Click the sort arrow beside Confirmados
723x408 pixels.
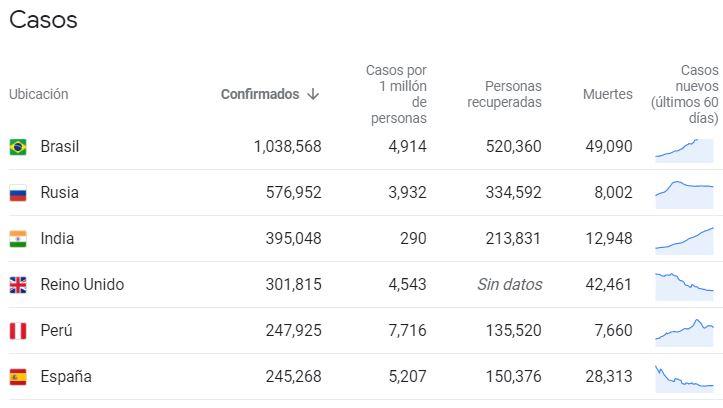(313, 94)
